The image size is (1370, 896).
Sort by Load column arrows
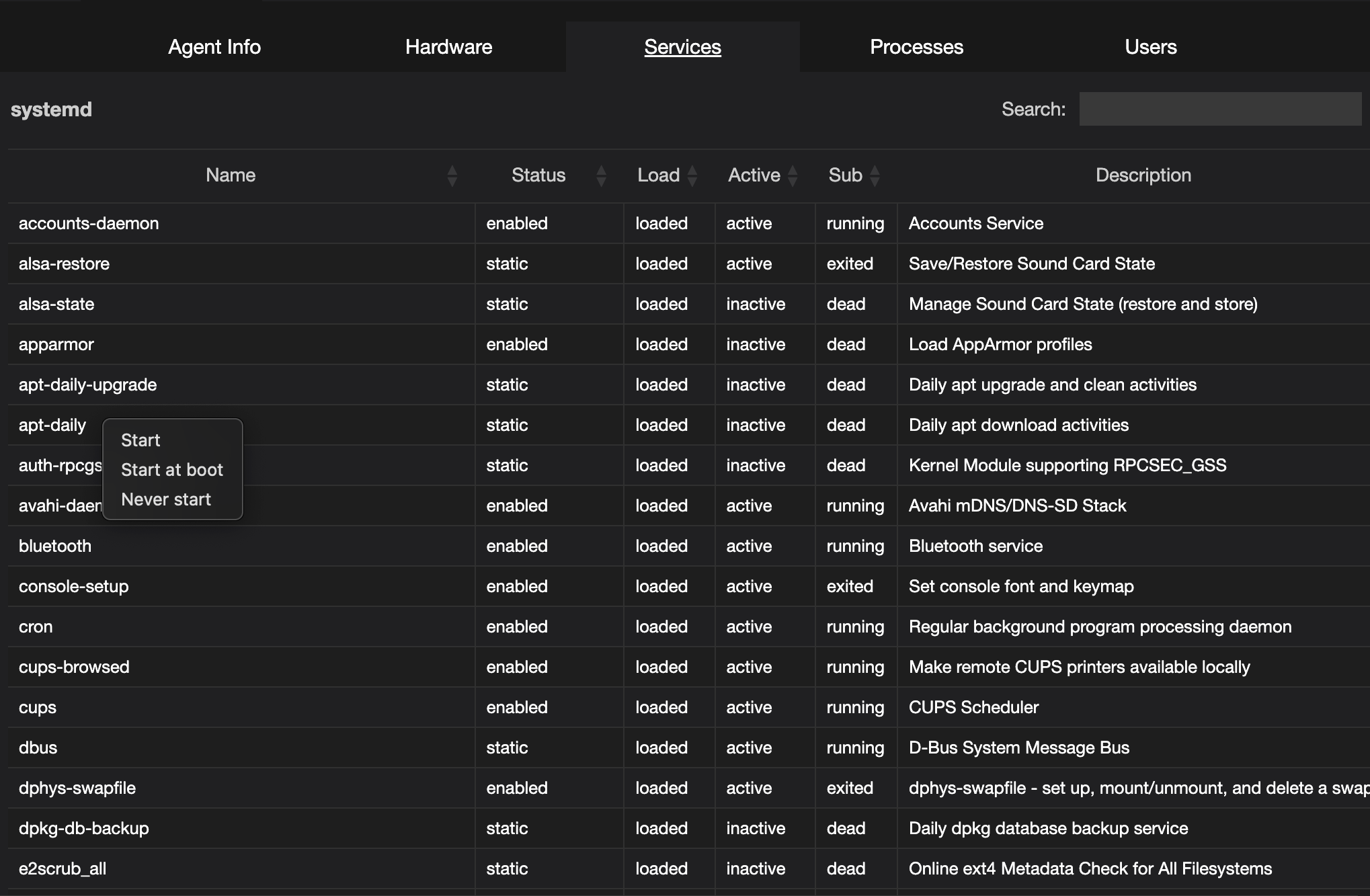tap(692, 176)
